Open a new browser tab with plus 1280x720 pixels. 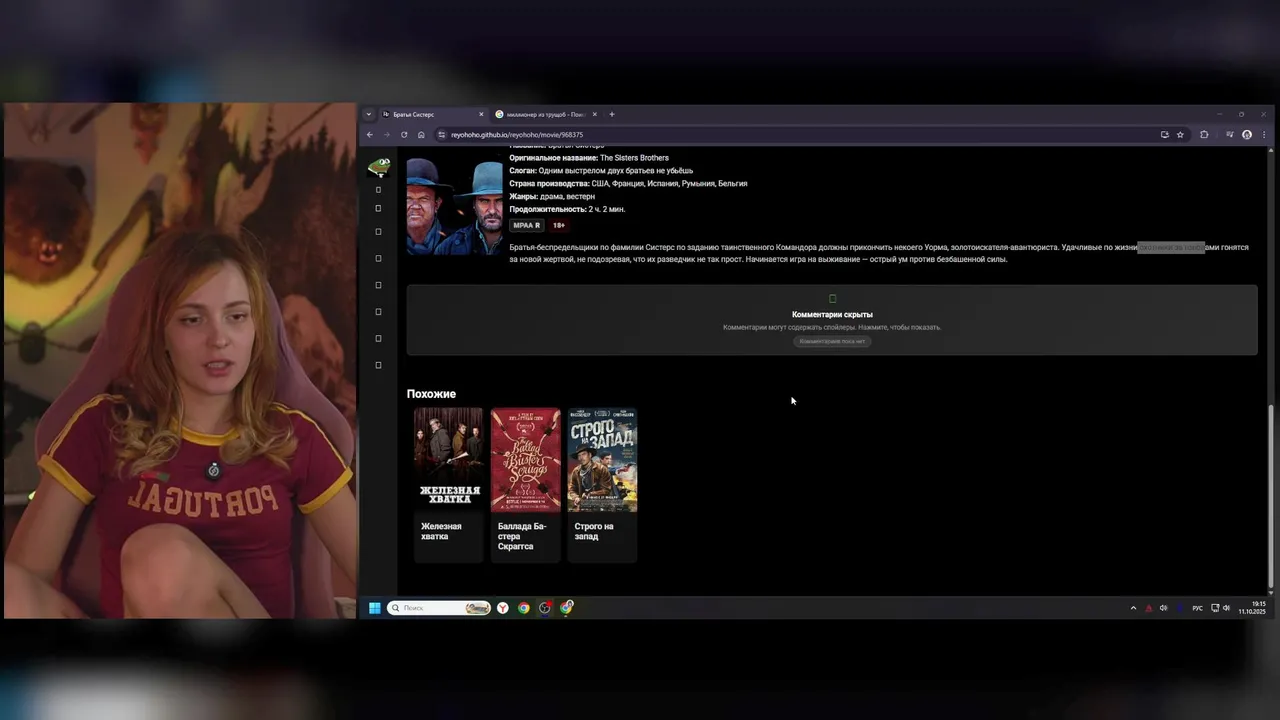(612, 114)
